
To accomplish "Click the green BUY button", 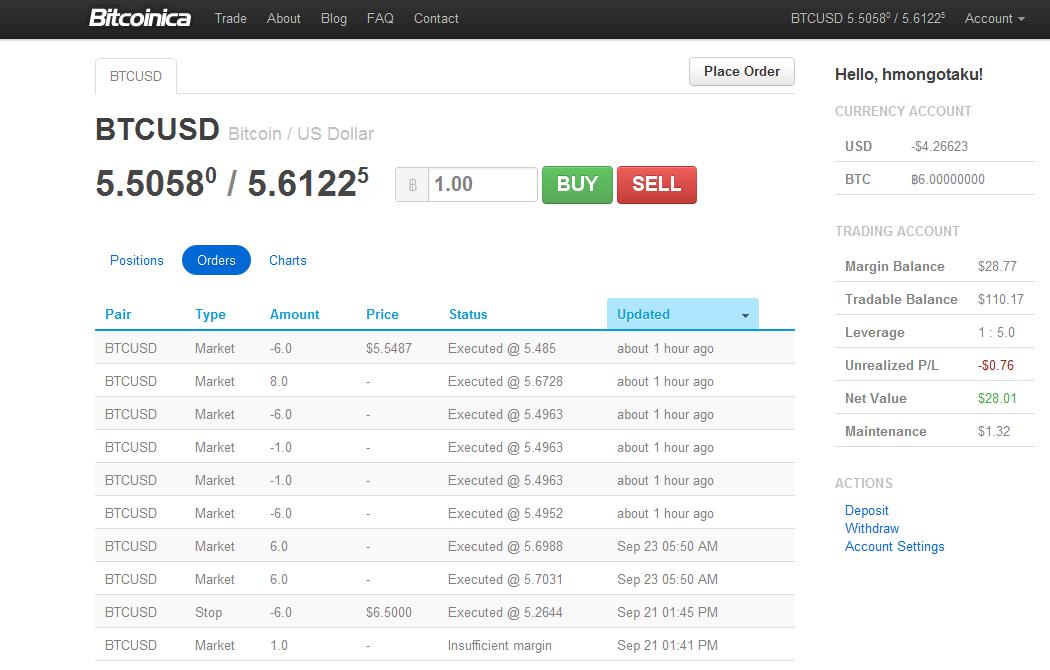I will [x=577, y=185].
